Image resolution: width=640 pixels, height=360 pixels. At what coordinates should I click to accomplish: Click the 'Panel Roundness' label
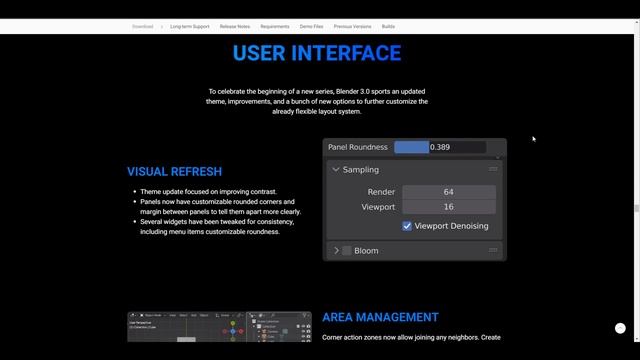tap(358, 147)
